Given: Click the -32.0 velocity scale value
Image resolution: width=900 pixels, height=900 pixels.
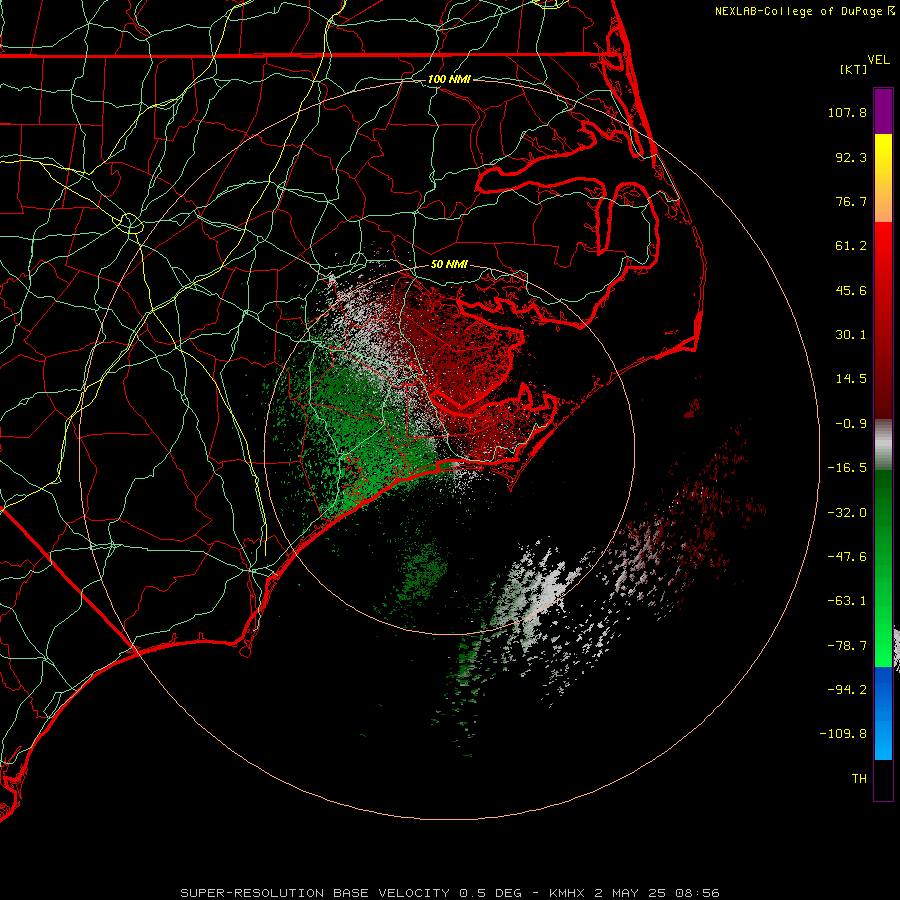Looking at the screenshot, I should [x=847, y=513].
